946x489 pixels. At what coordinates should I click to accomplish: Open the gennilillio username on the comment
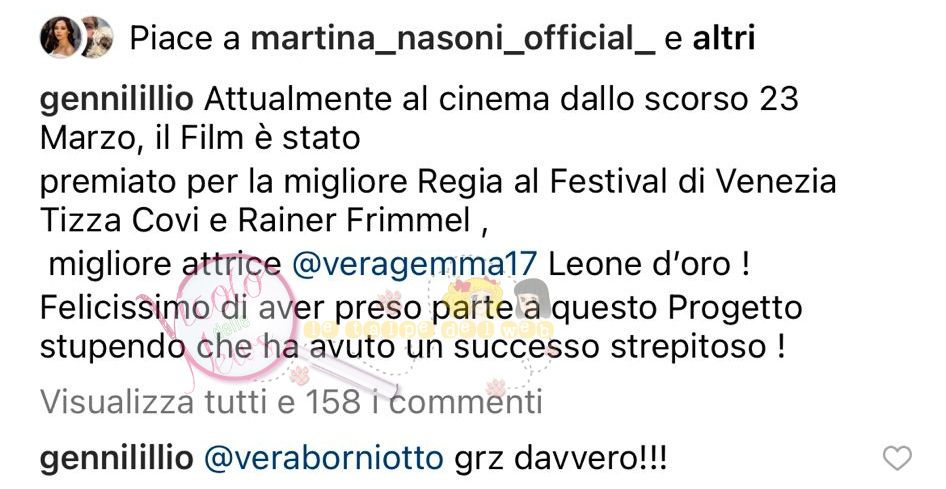pyautogui.click(x=116, y=459)
